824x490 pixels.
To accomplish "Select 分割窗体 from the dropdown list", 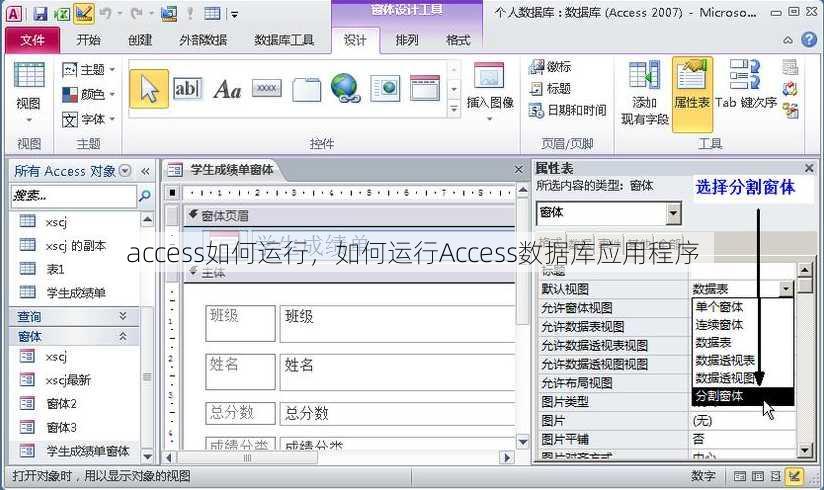I will [x=743, y=396].
